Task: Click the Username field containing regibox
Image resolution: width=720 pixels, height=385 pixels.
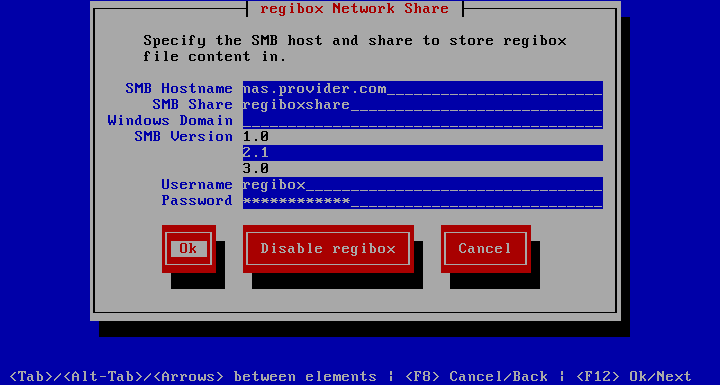Action: pyautogui.click(x=422, y=185)
